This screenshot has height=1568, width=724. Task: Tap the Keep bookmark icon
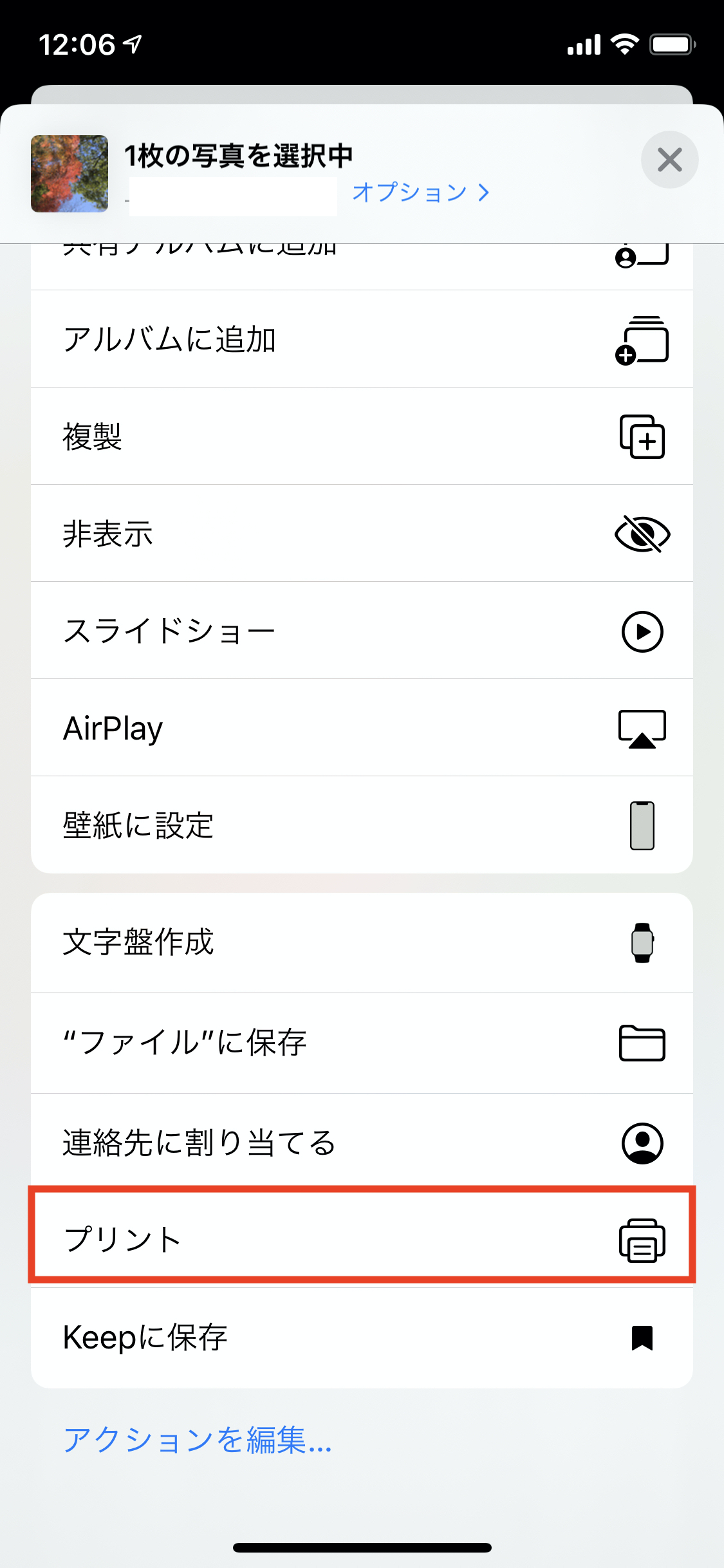(642, 1338)
